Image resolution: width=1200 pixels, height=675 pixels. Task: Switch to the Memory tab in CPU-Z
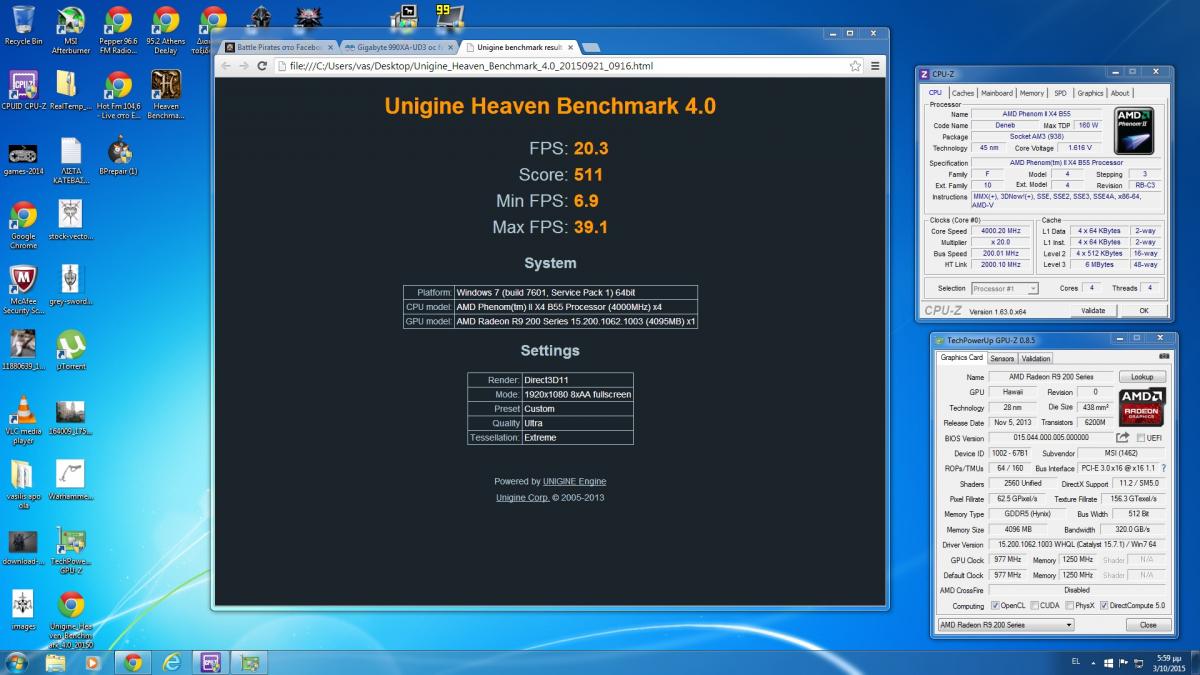click(1032, 93)
